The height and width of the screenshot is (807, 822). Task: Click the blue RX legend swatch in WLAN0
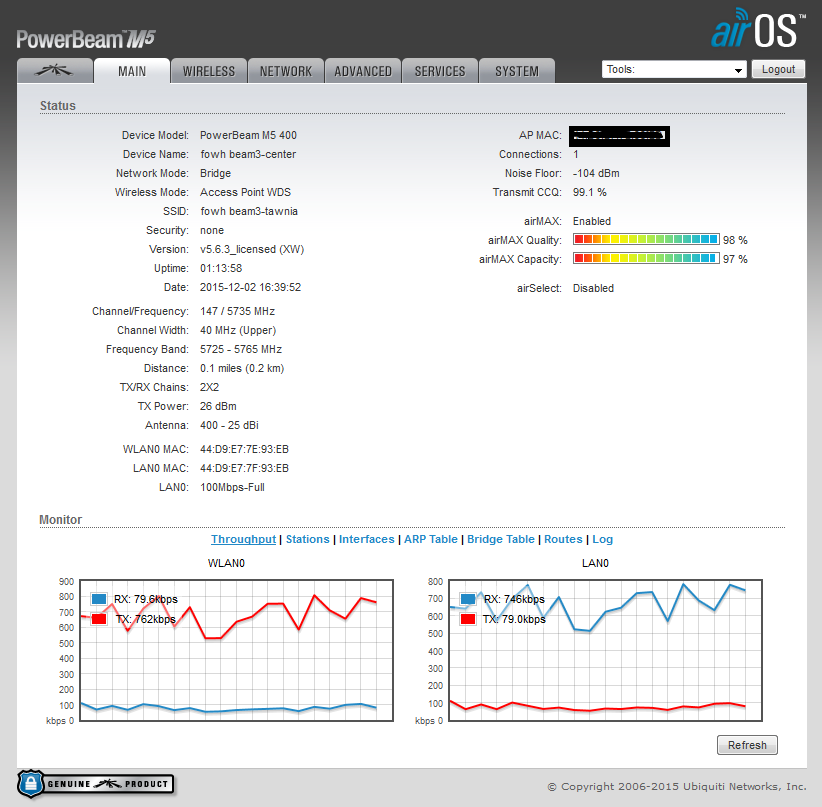click(99, 599)
